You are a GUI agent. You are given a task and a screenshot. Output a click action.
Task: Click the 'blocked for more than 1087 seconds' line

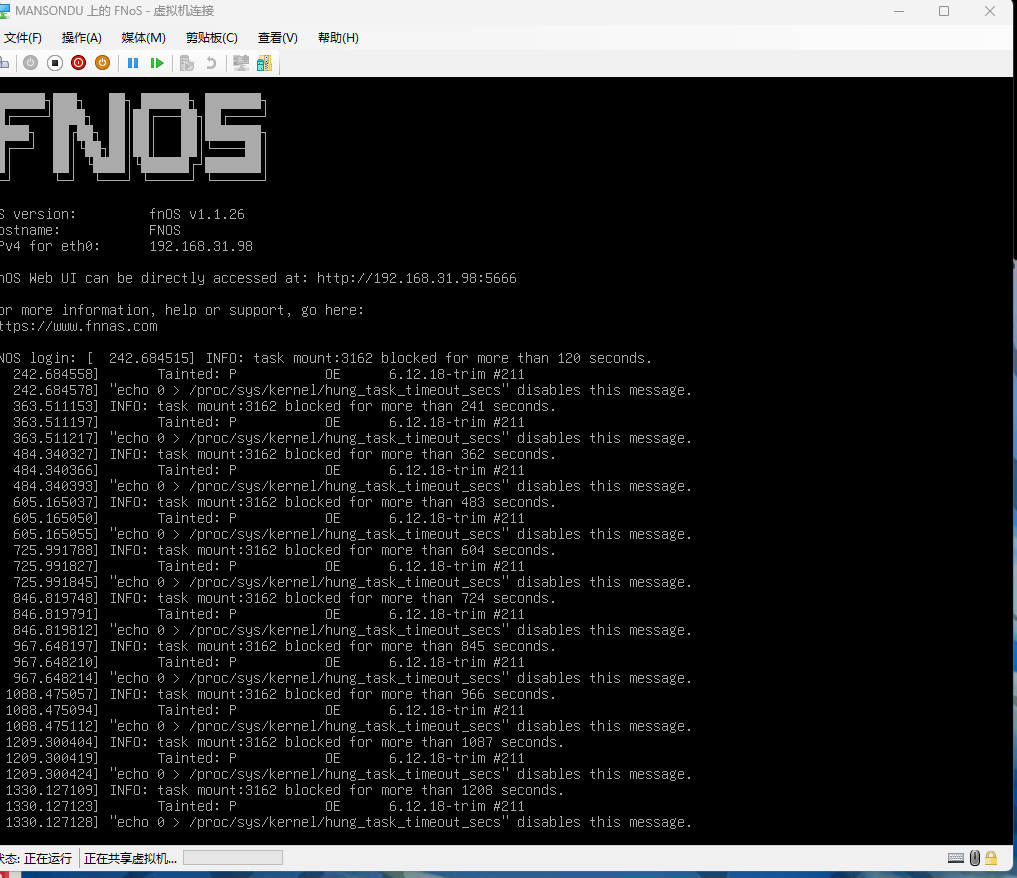coord(285,742)
